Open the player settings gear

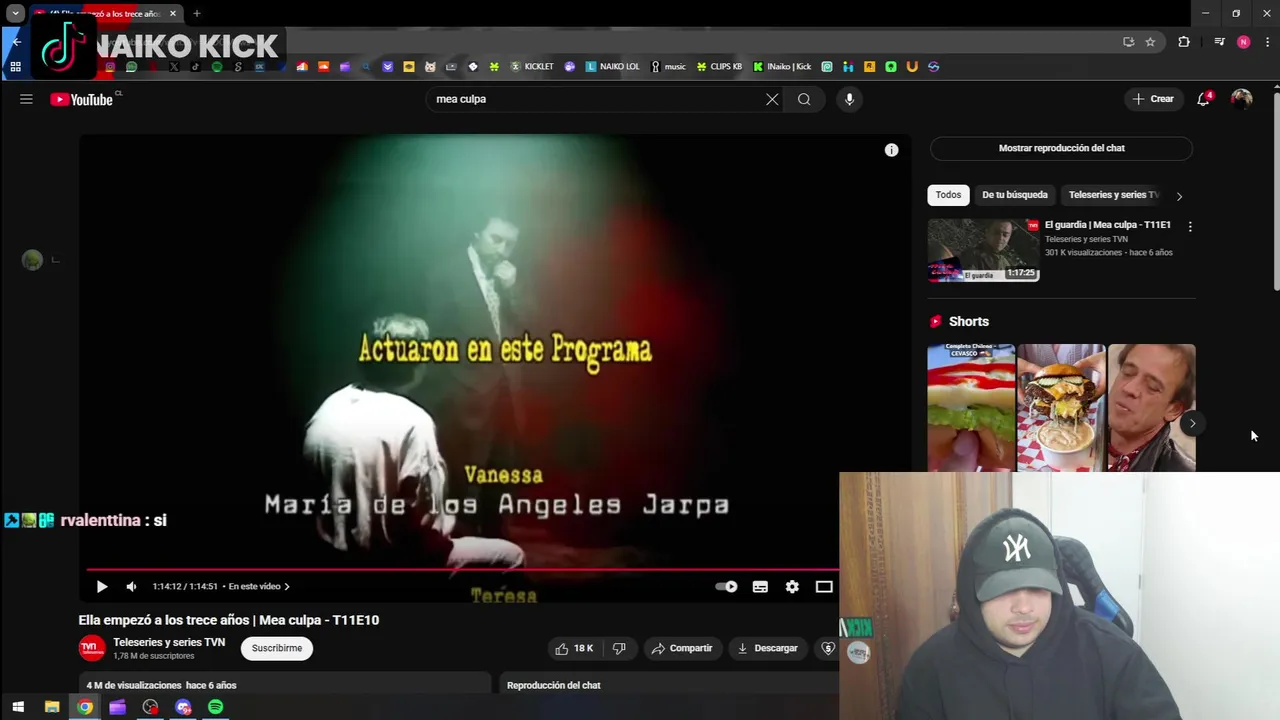pos(792,587)
